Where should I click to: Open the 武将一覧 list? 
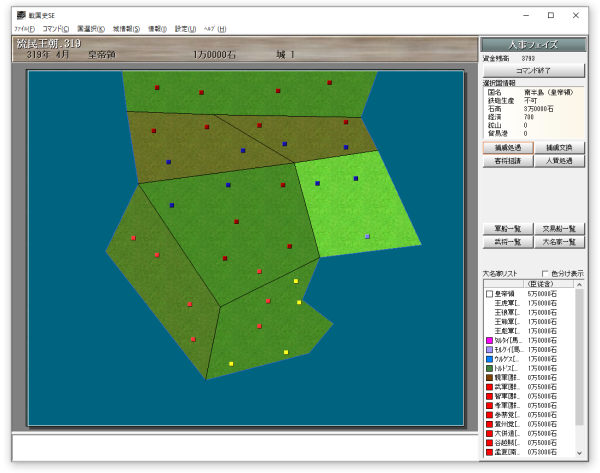[x=508, y=242]
